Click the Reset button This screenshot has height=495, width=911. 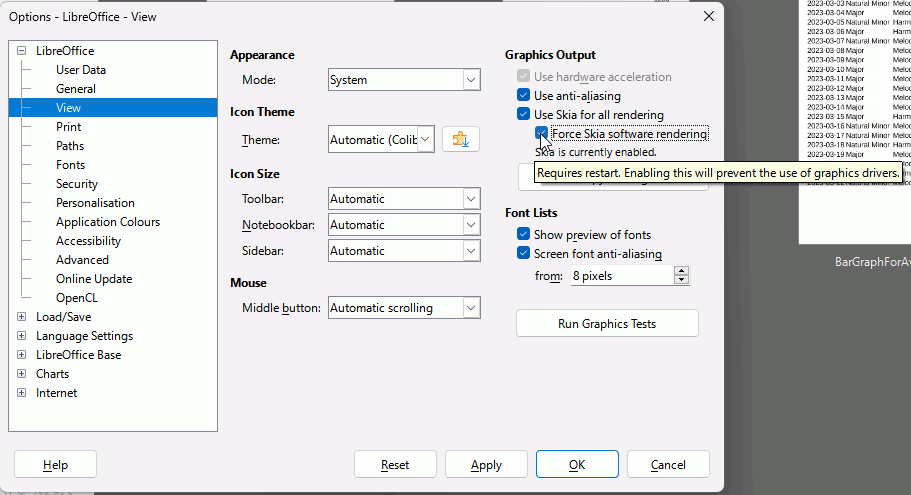(x=395, y=464)
